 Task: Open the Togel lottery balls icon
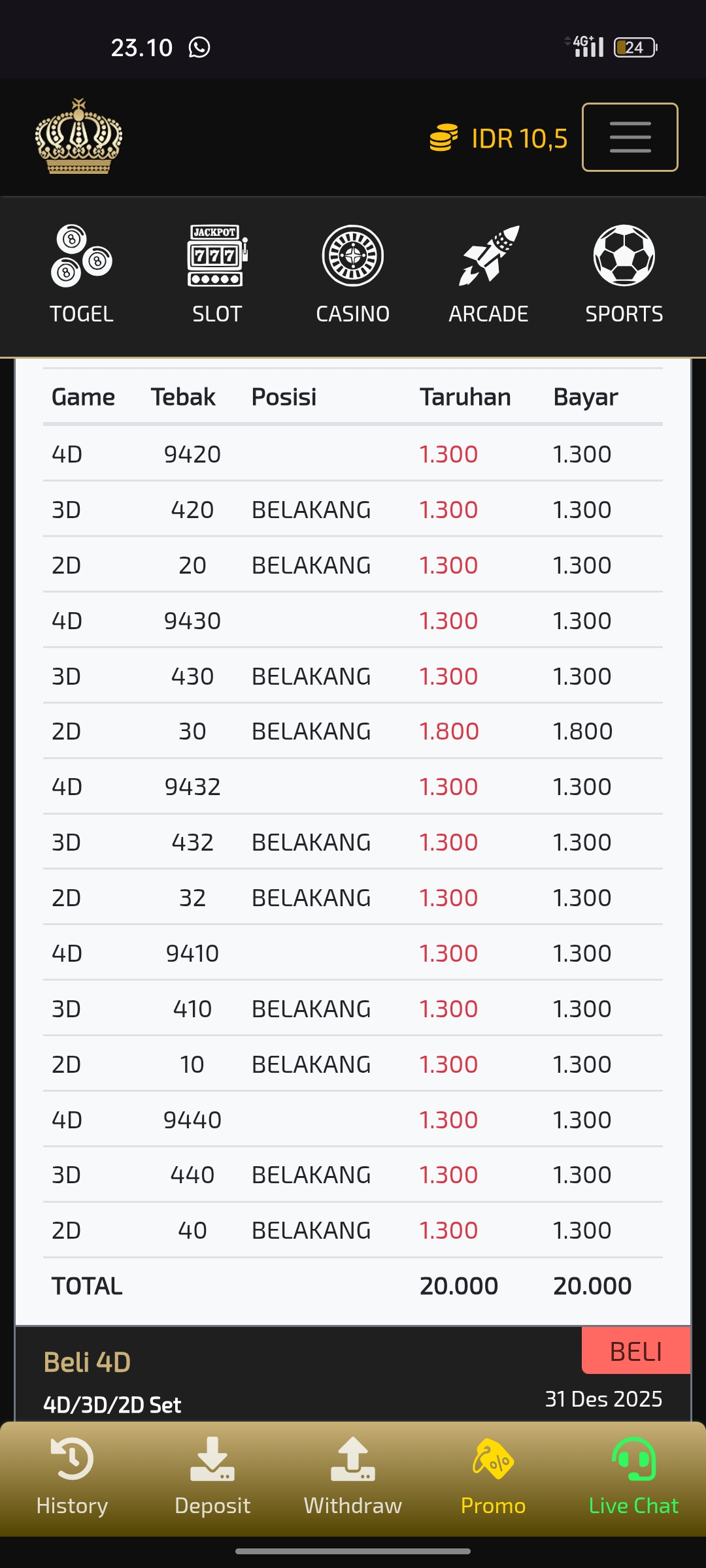[x=82, y=256]
